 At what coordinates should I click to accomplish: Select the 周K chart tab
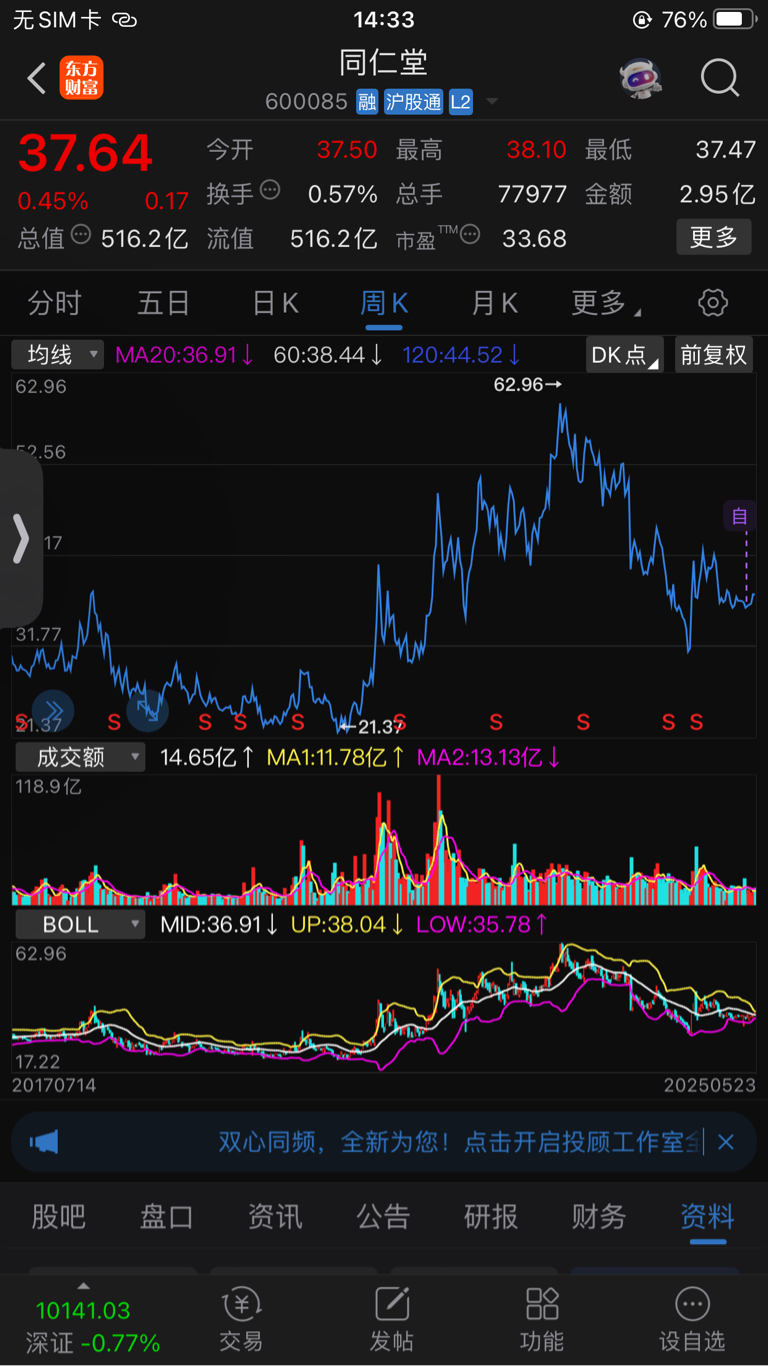click(384, 303)
